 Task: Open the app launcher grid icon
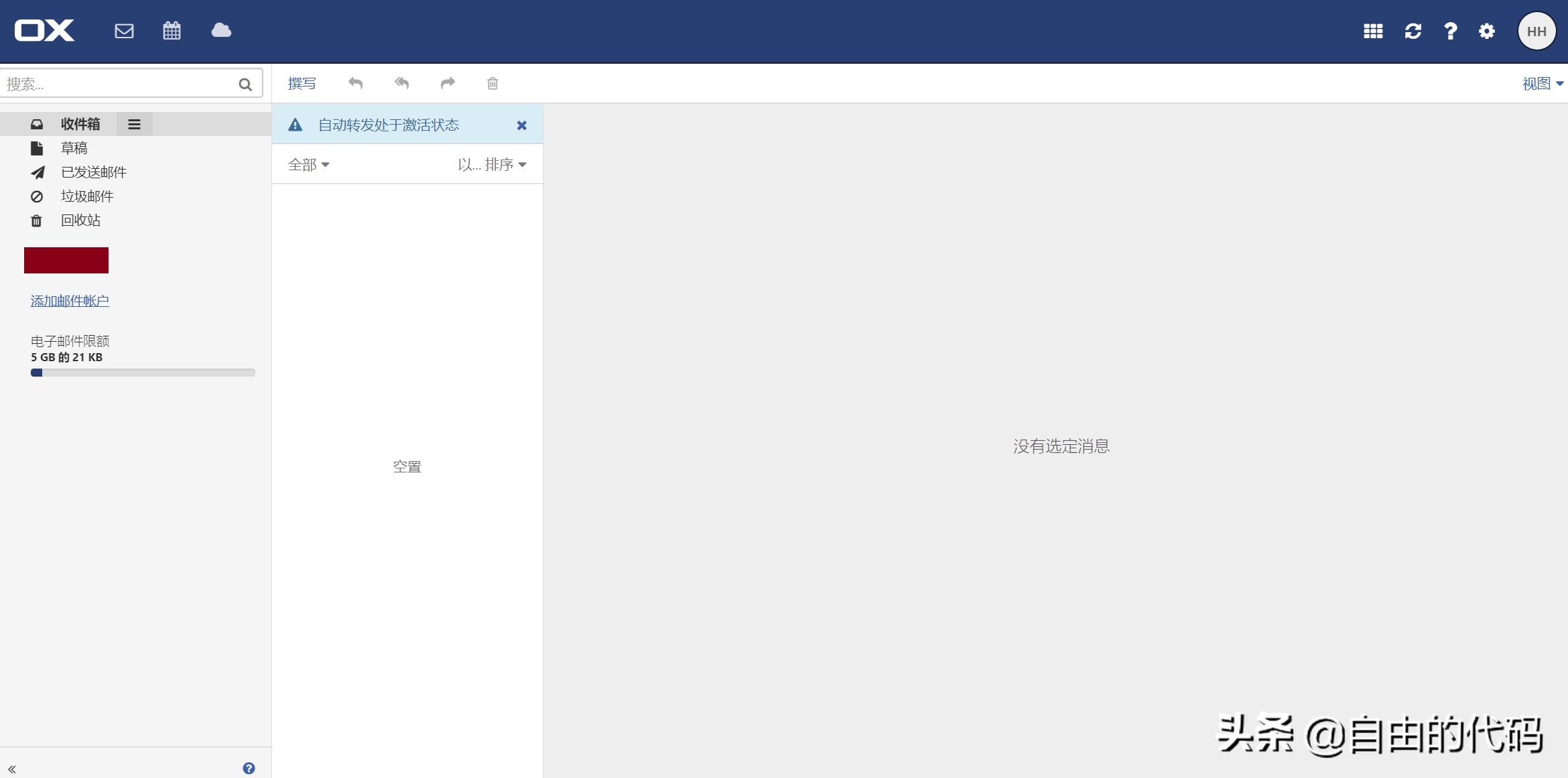tap(1373, 31)
